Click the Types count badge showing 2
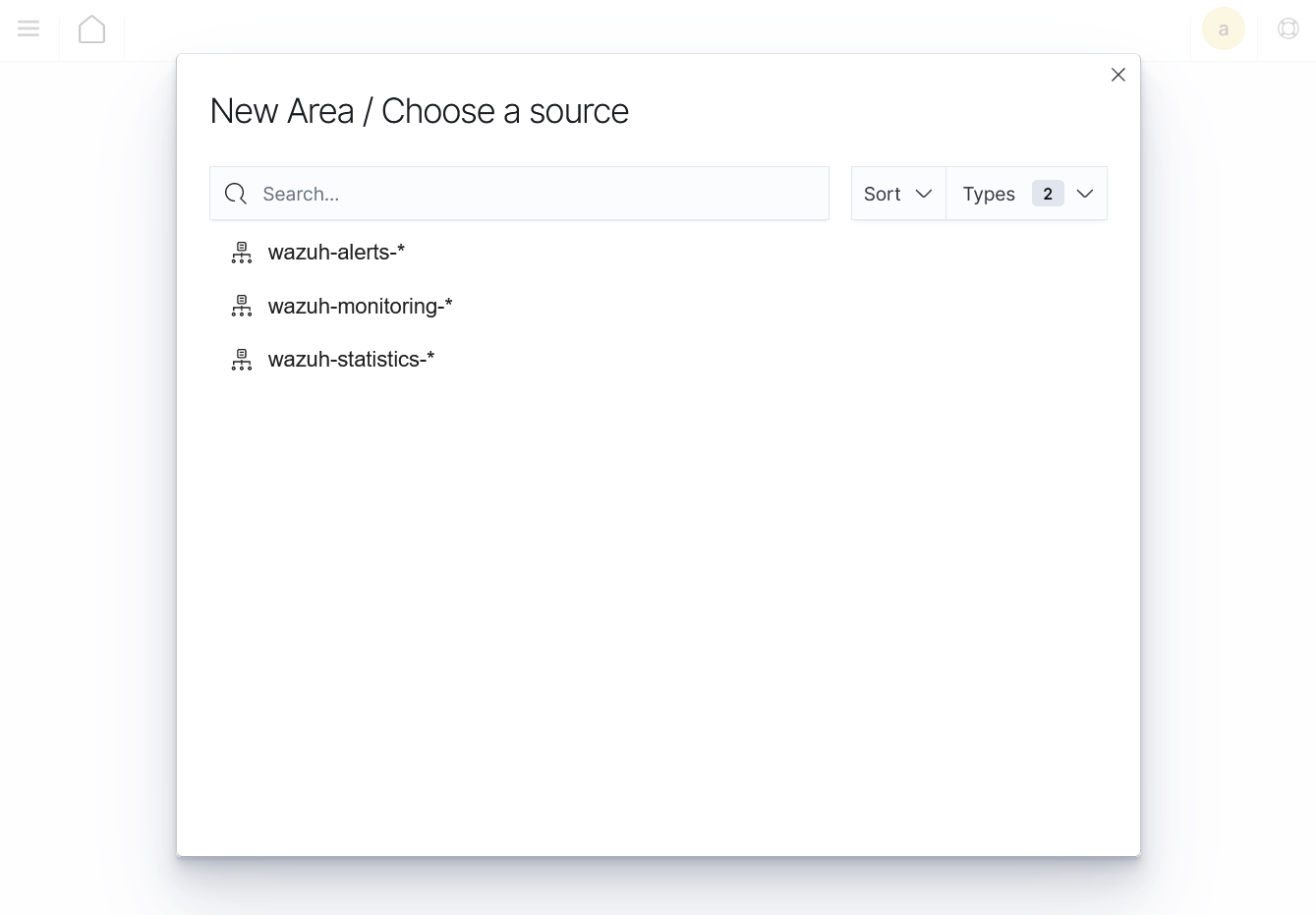Viewport: 1316px width, 915px height. pyautogui.click(x=1048, y=194)
